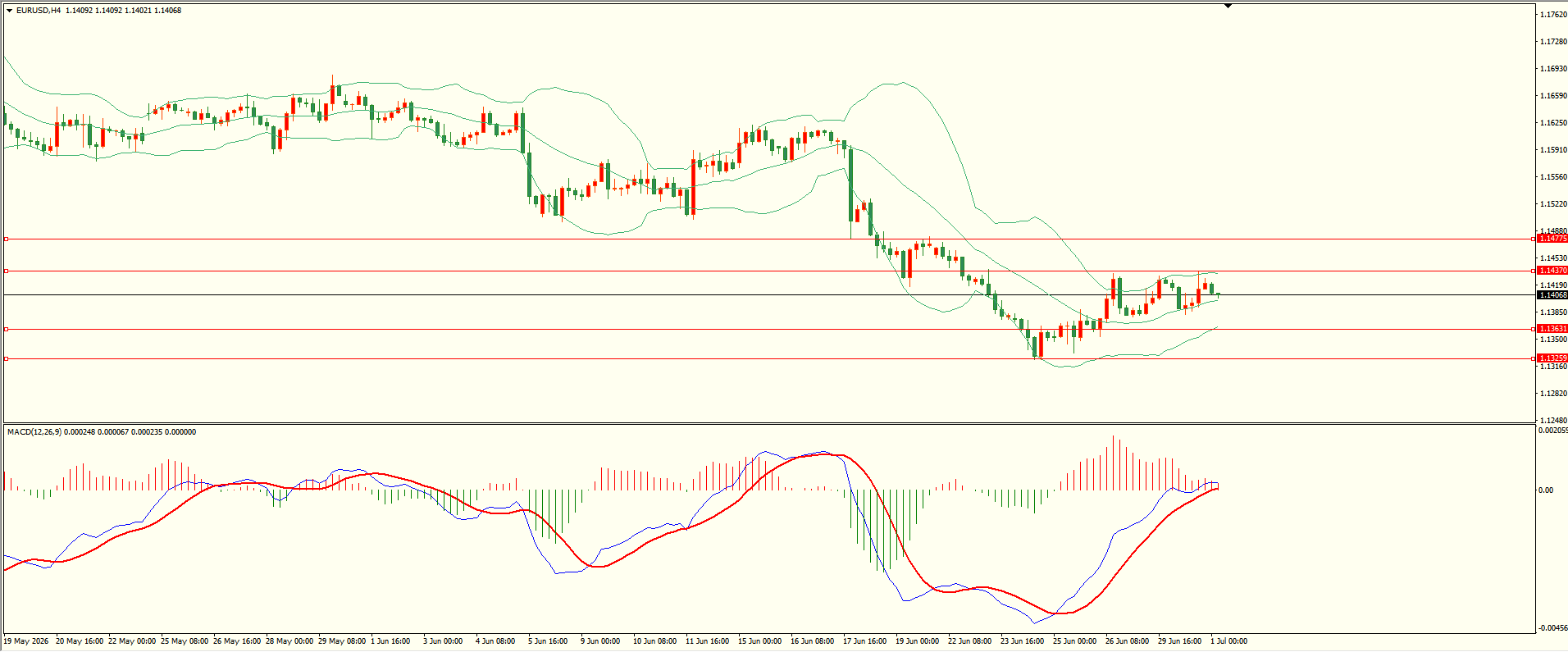Click the 1.14530 price scale value
This screenshot has height=652, width=1568.
point(1553,258)
